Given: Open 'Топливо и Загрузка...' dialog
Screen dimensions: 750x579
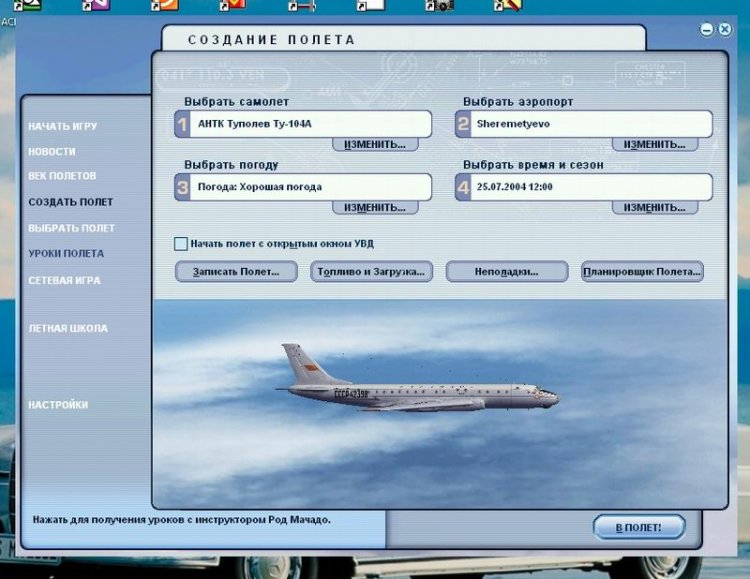Looking at the screenshot, I should (x=371, y=272).
